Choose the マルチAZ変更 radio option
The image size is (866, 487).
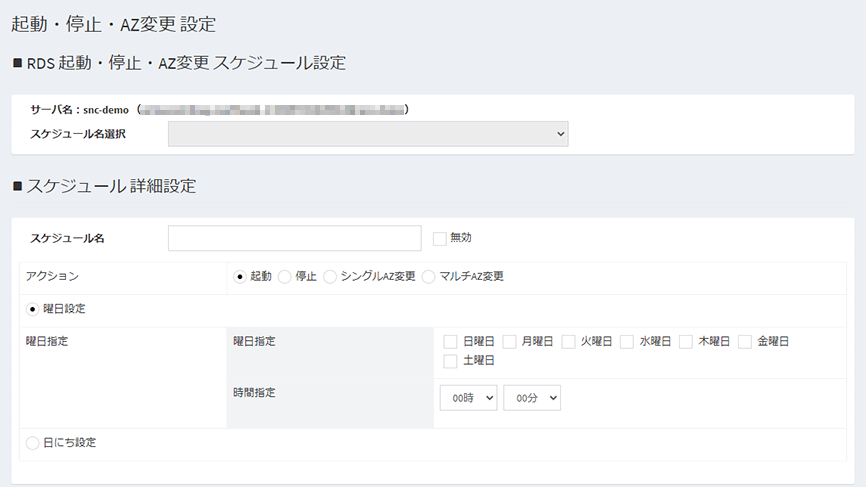point(430,277)
